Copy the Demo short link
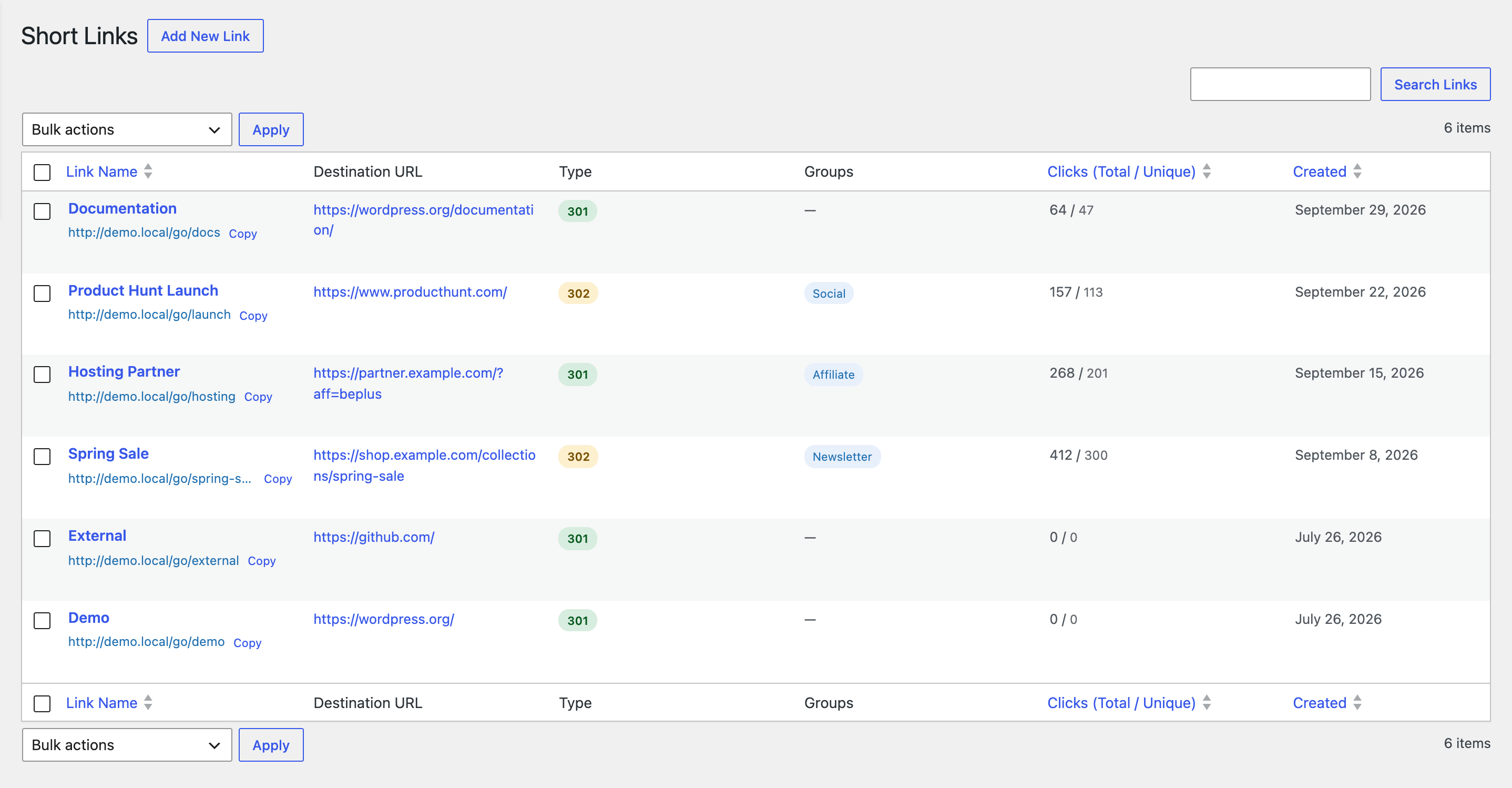Viewport: 1512px width, 788px height. pos(247,643)
